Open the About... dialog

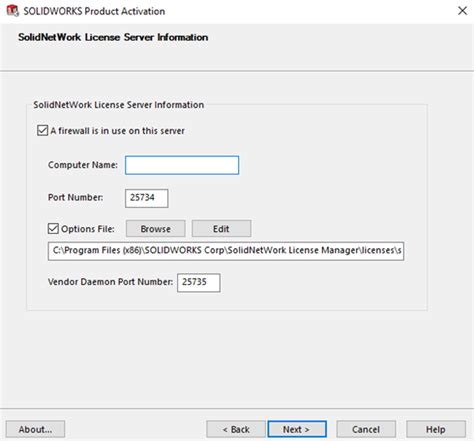pos(35,429)
